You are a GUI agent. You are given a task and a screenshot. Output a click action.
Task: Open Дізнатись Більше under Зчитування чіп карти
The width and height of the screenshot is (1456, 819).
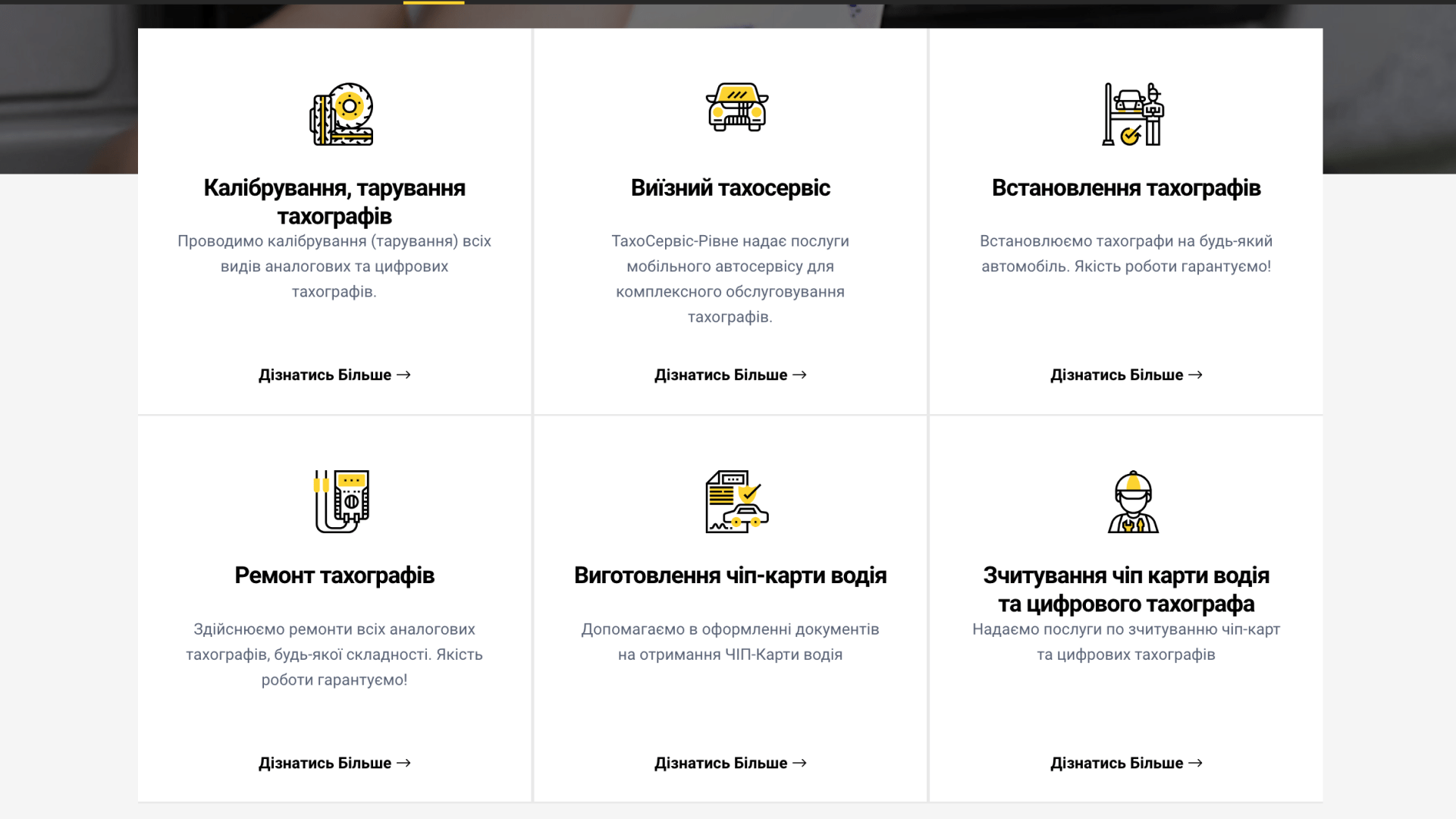tap(1126, 763)
